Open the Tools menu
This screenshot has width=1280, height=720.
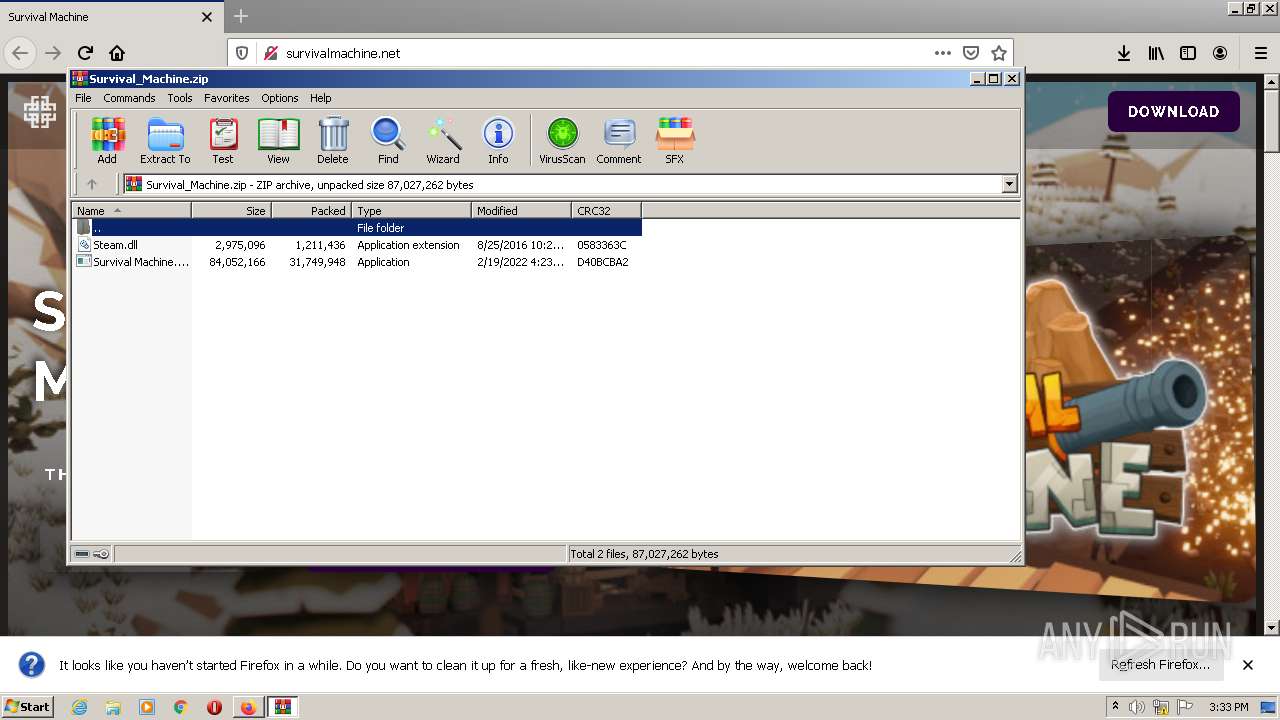coord(180,98)
